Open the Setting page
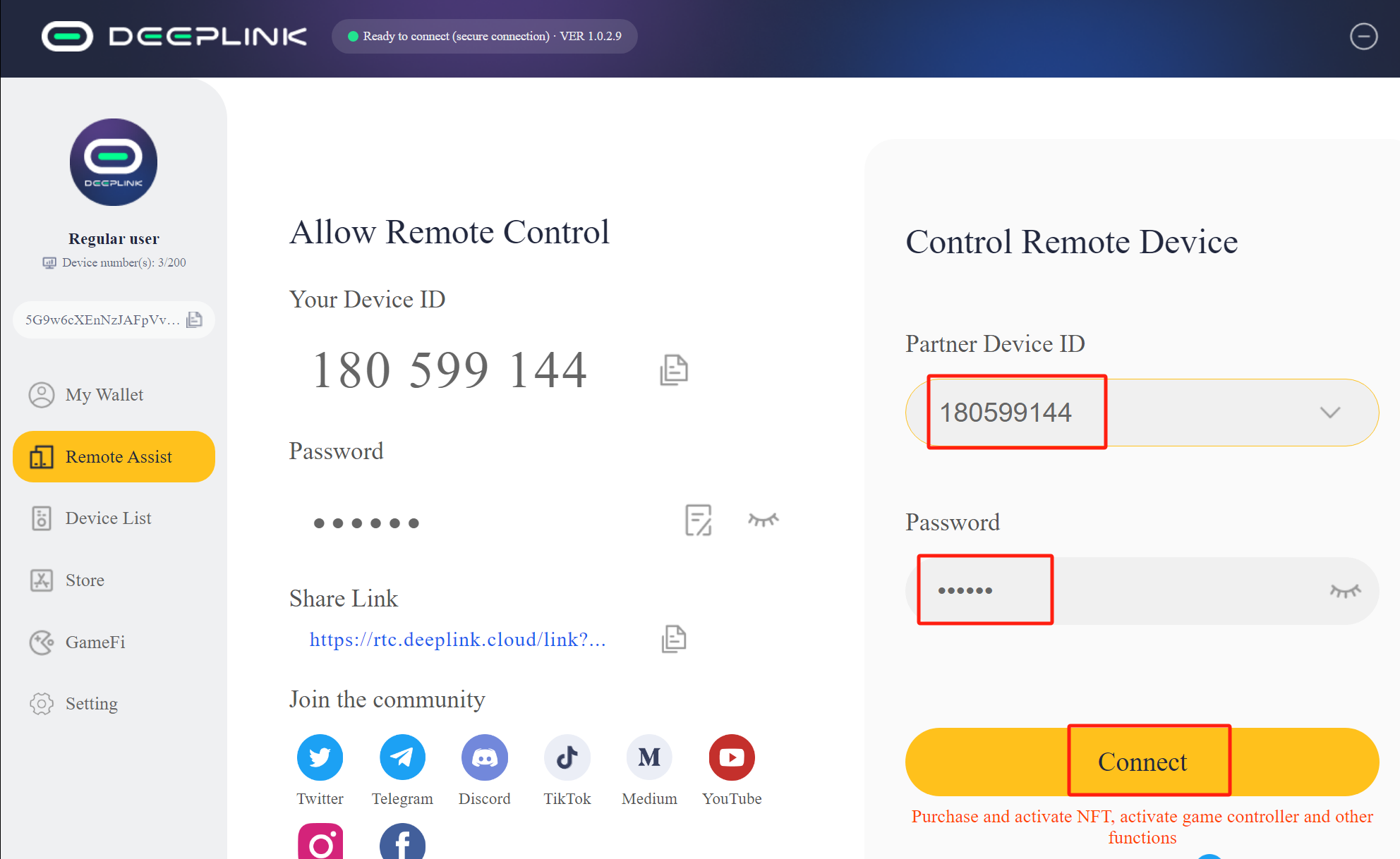 click(x=114, y=704)
